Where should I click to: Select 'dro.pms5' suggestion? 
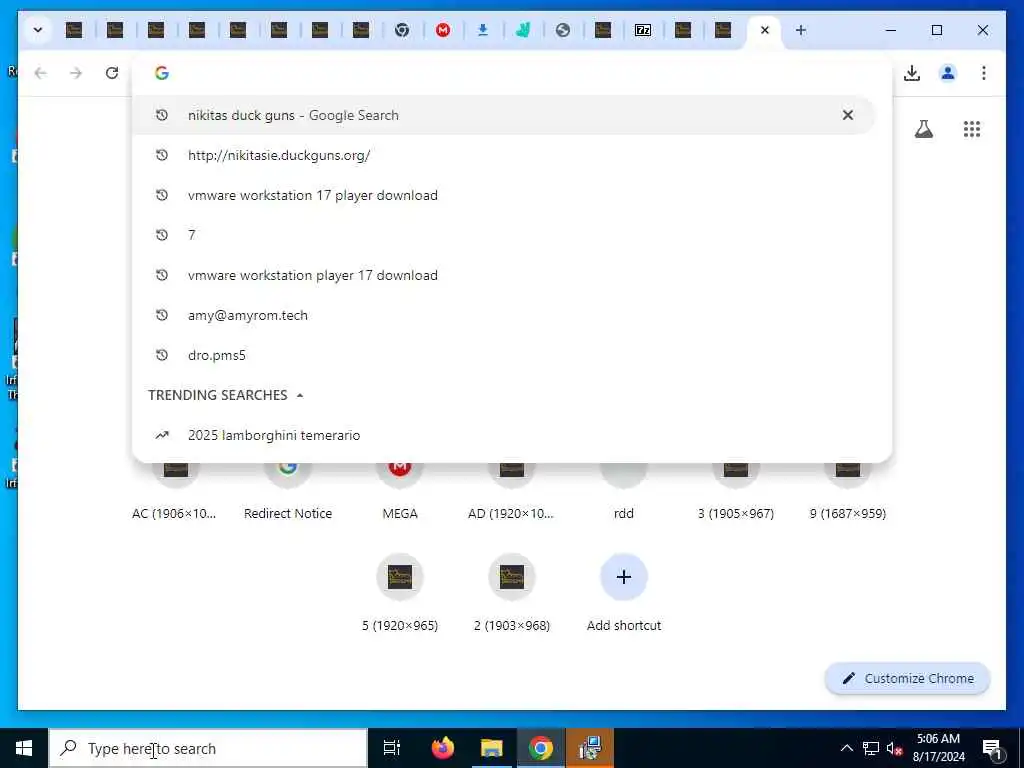(503, 355)
